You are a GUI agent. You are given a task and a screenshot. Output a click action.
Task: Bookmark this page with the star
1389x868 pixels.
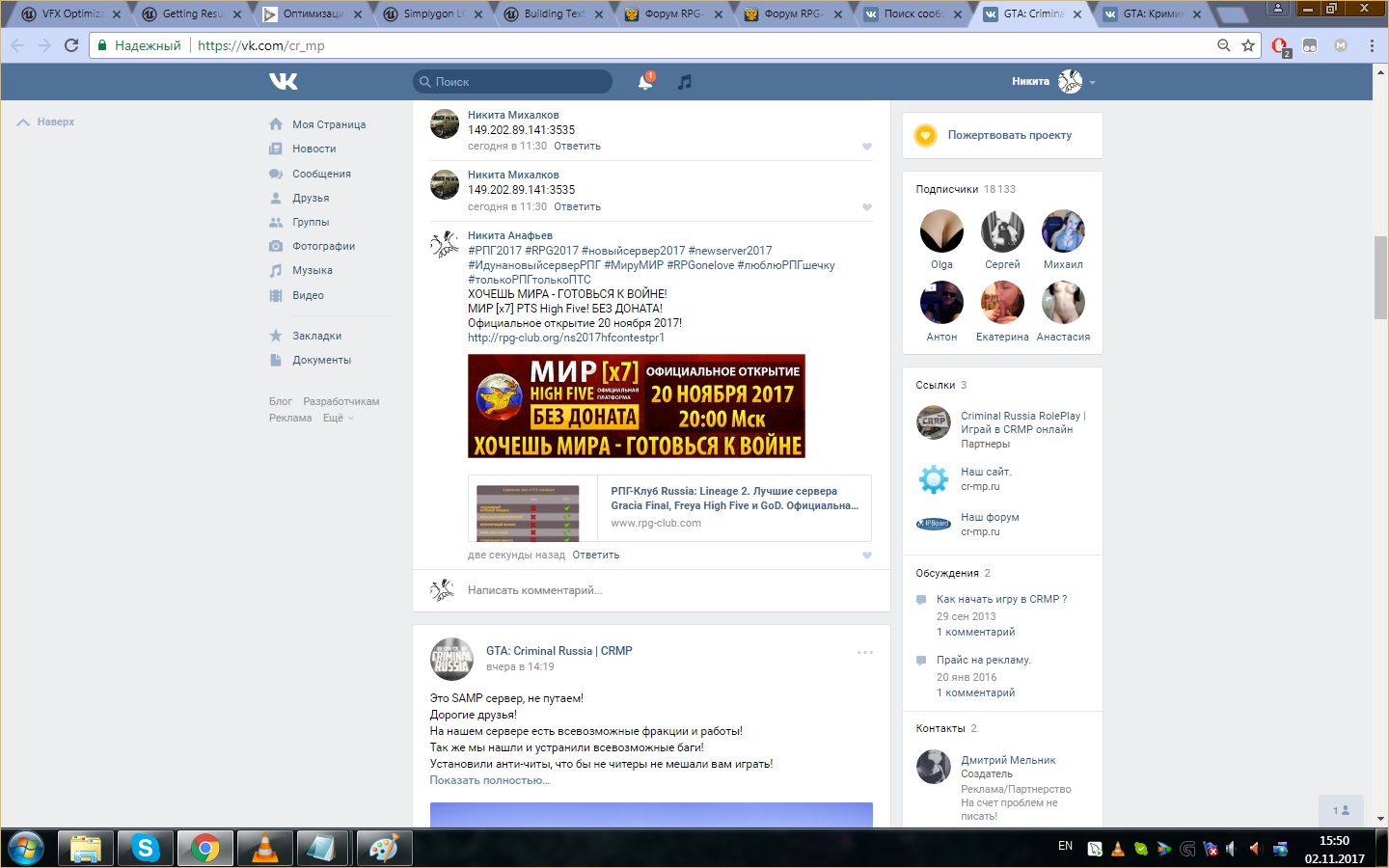coord(1248,45)
